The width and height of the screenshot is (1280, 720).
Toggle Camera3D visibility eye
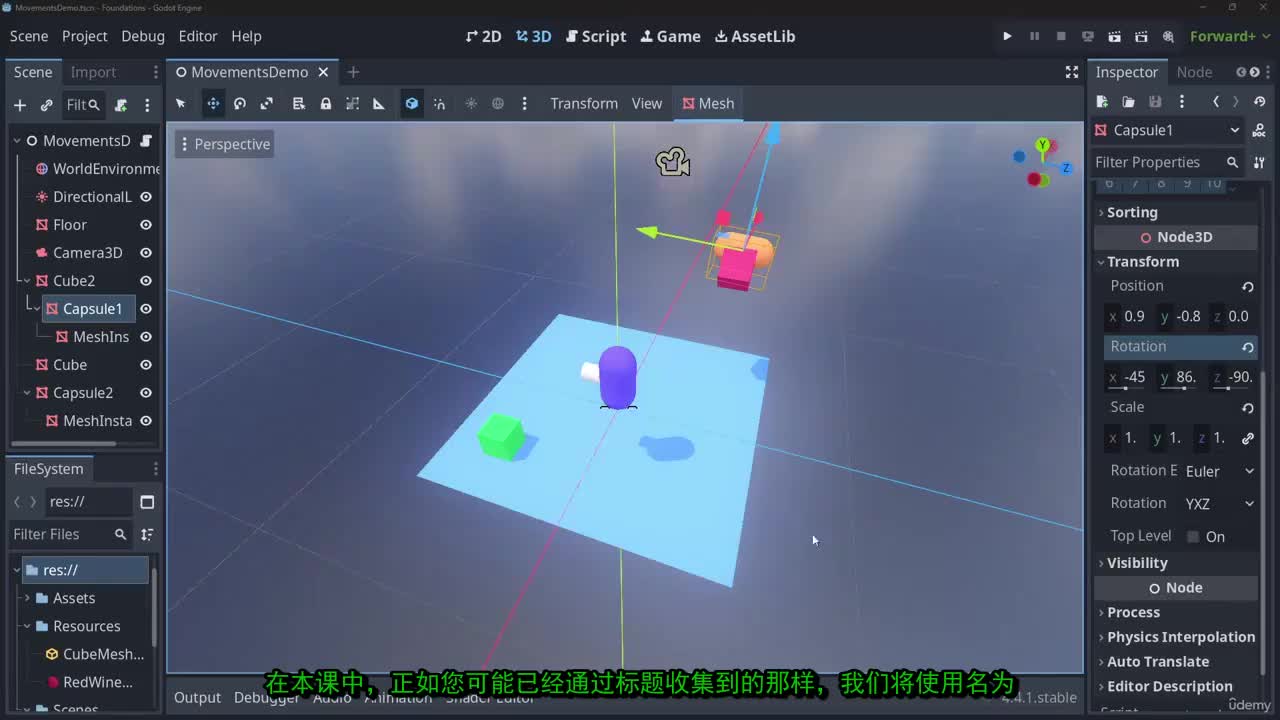(x=146, y=253)
